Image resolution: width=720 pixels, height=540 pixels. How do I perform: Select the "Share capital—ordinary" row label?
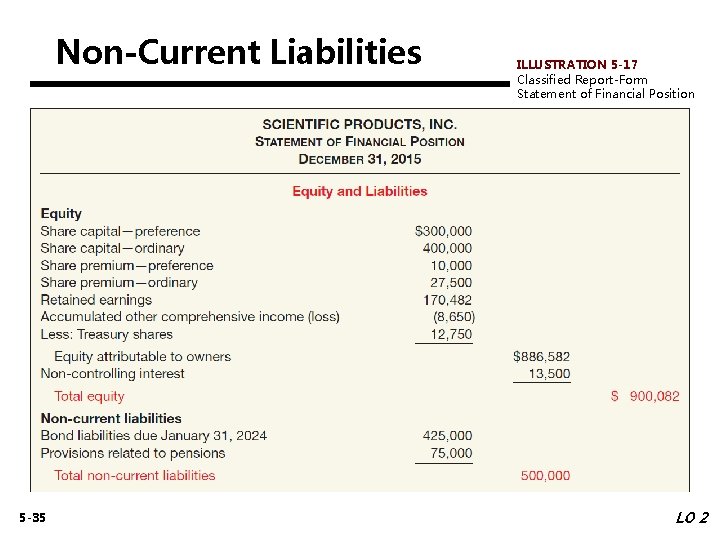pyautogui.click(x=112, y=248)
